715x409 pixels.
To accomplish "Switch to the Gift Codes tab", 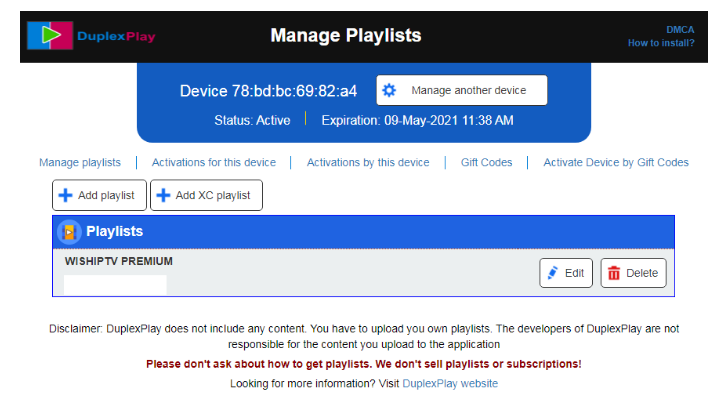I will (x=487, y=162).
